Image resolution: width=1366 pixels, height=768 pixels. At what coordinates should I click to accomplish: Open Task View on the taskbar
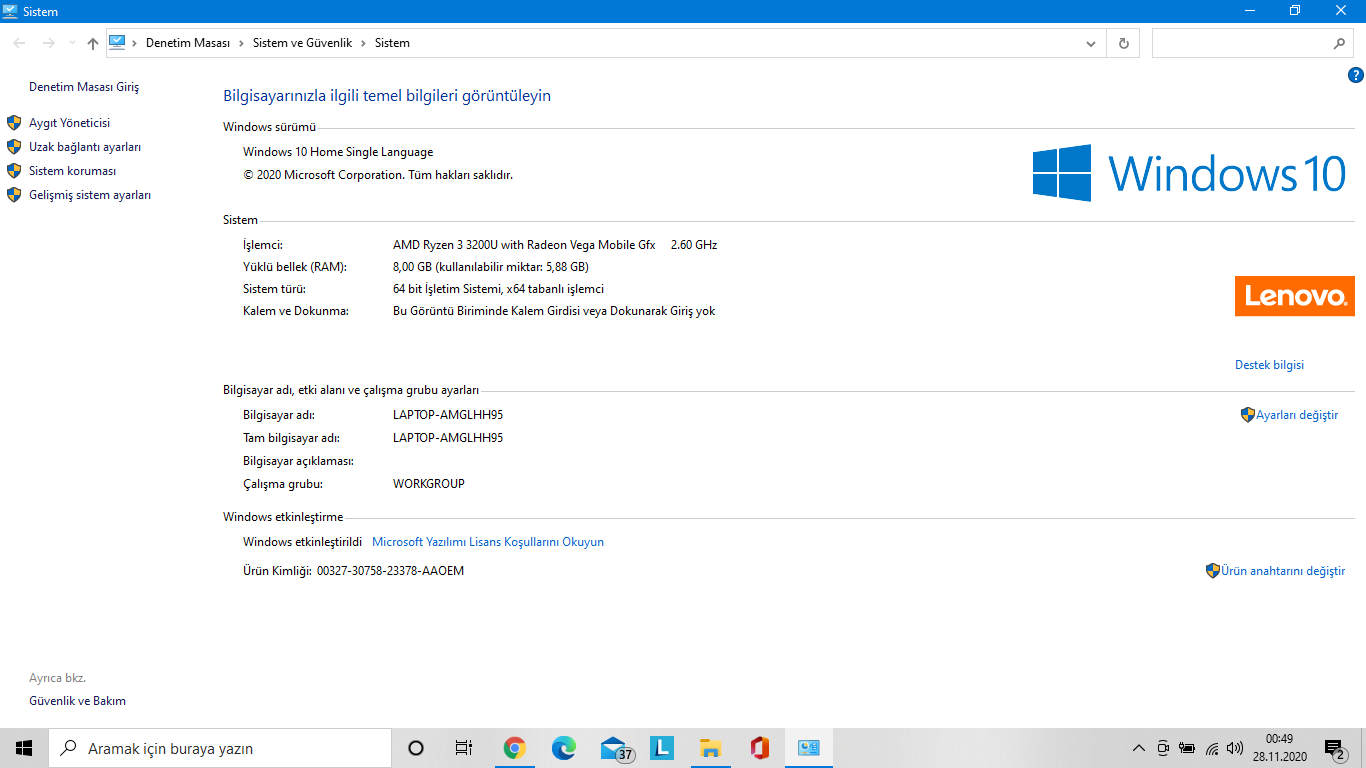click(x=464, y=748)
